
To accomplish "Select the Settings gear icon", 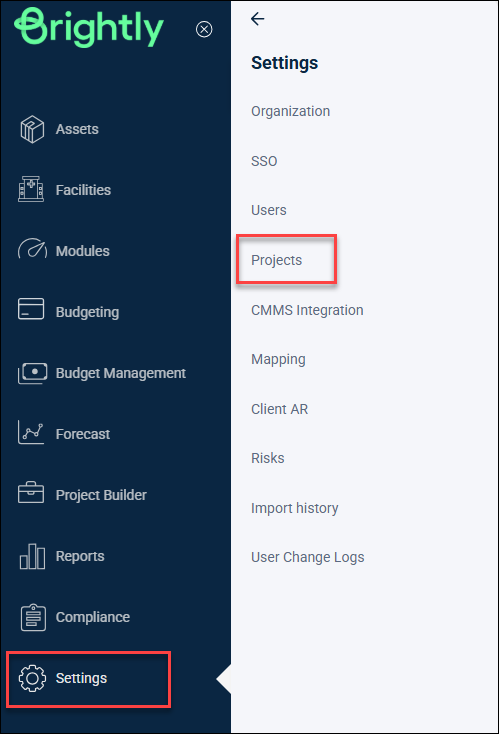I will pos(32,678).
